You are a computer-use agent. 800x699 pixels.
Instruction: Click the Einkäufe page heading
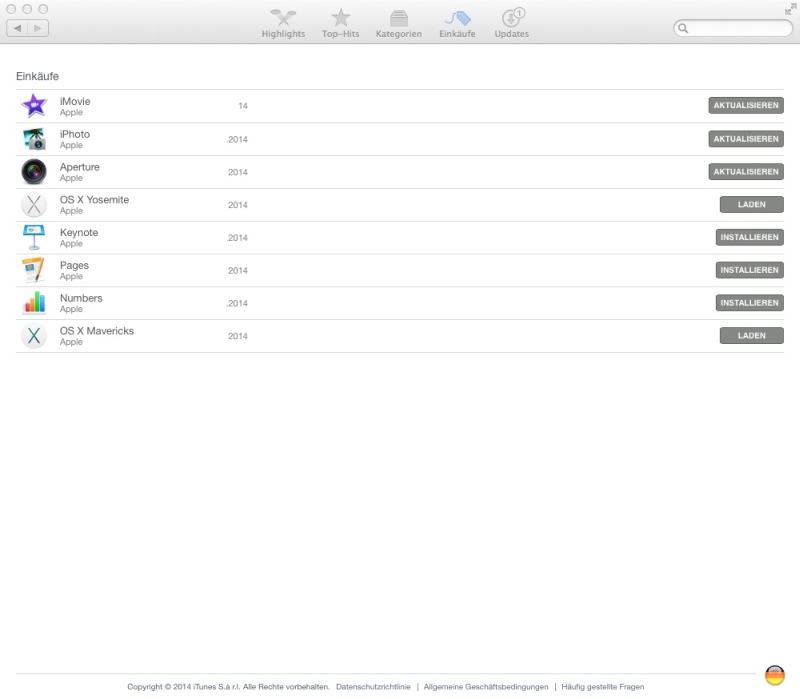coord(37,77)
